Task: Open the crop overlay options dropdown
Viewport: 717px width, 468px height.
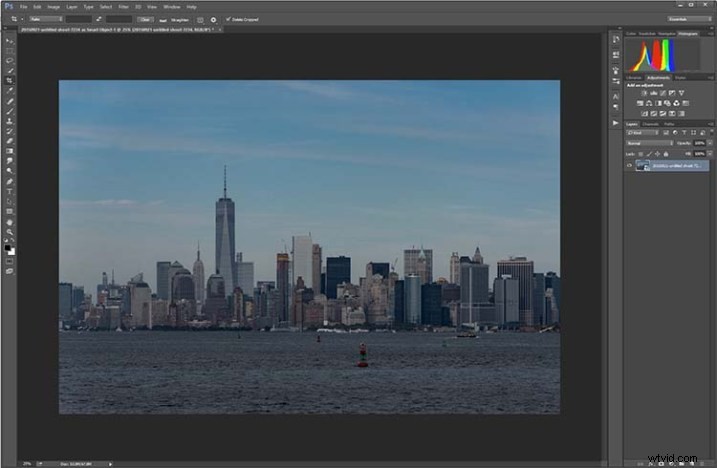Action: (200, 20)
